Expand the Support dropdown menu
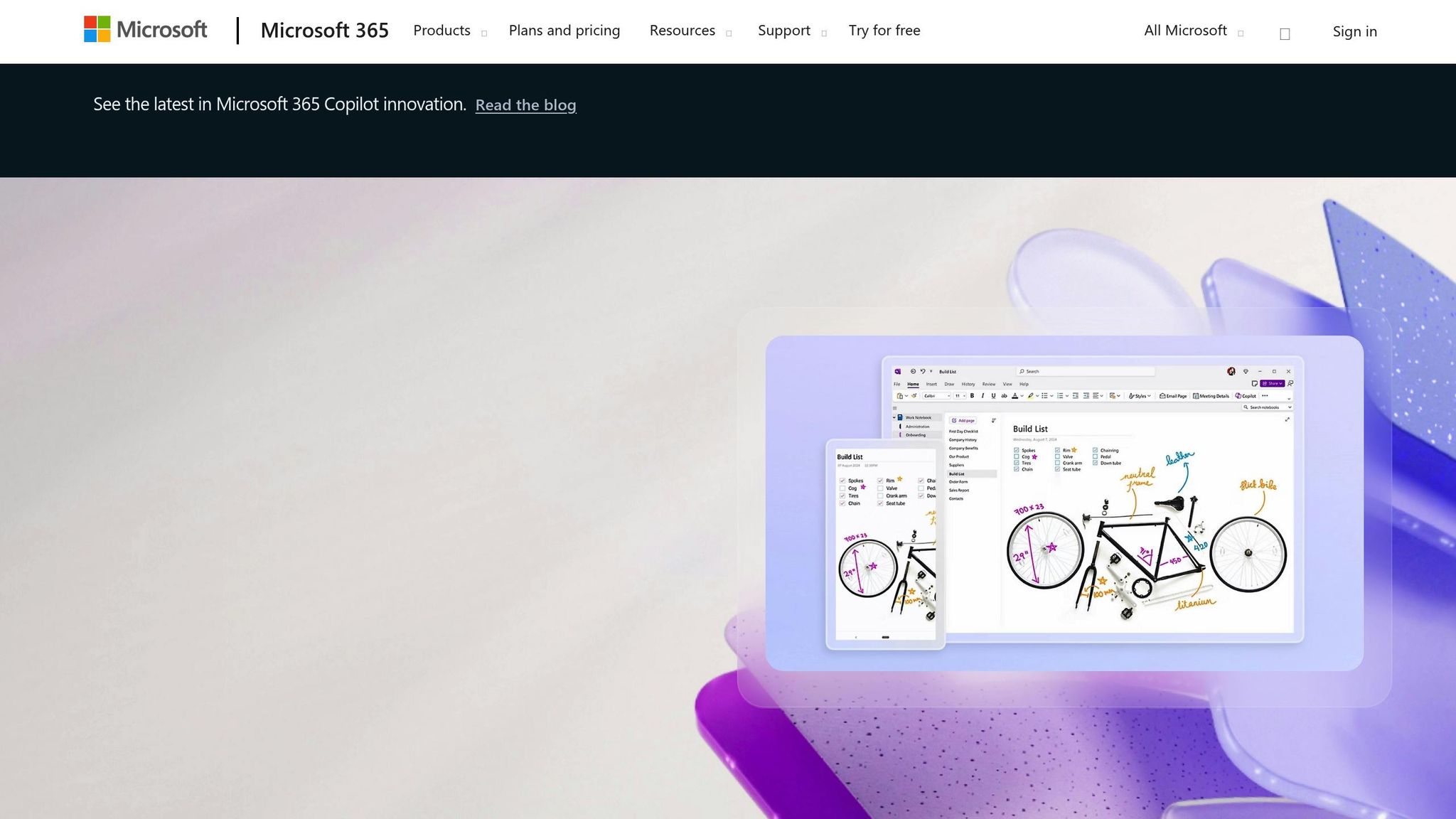 [792, 31]
